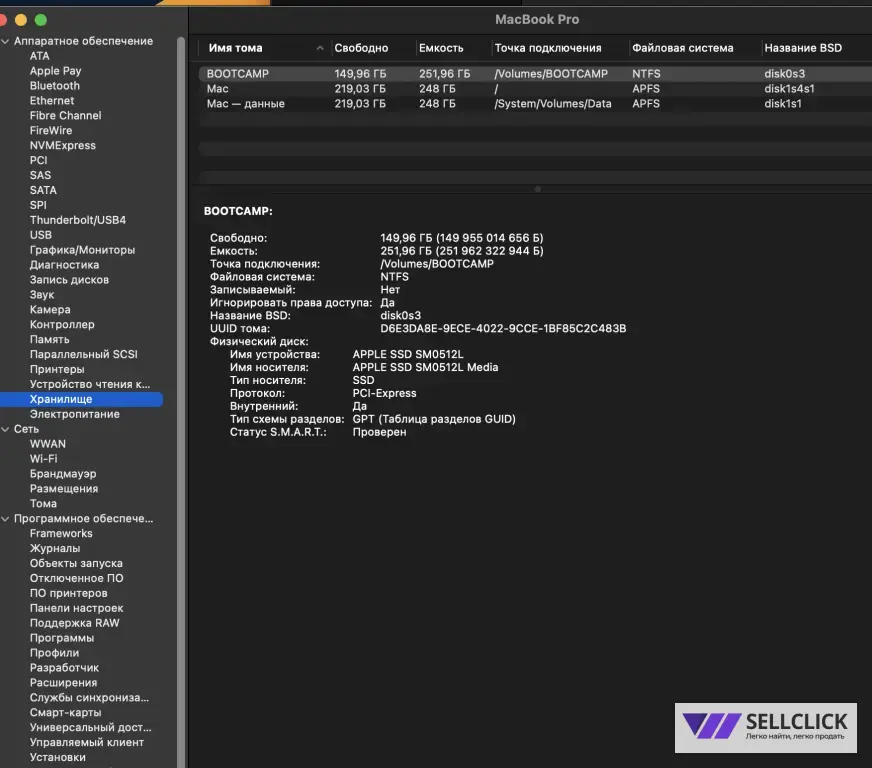The width and height of the screenshot is (872, 768).
Task: Select the BOOTCAMP volume row
Action: [x=535, y=74]
